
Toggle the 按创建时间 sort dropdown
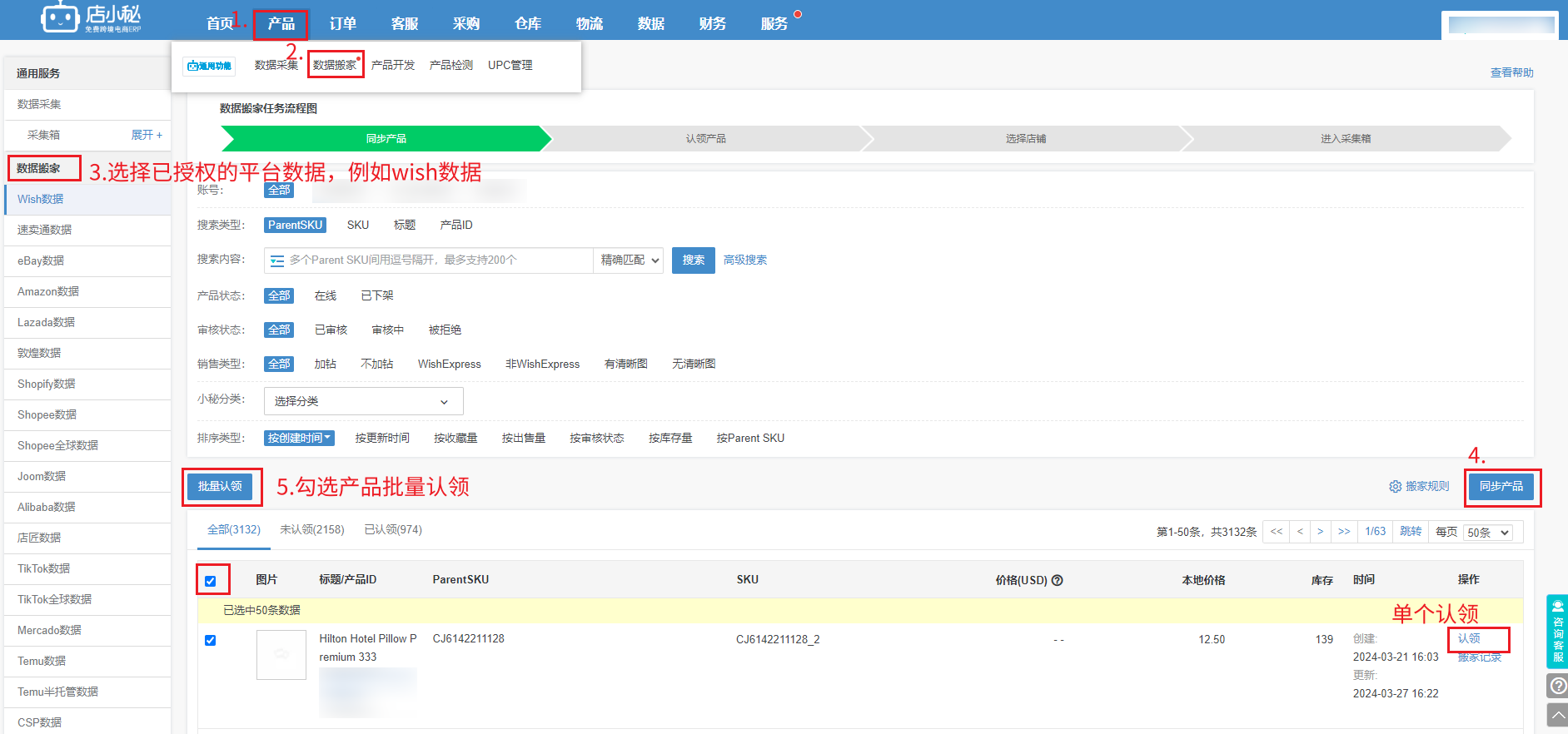(299, 438)
